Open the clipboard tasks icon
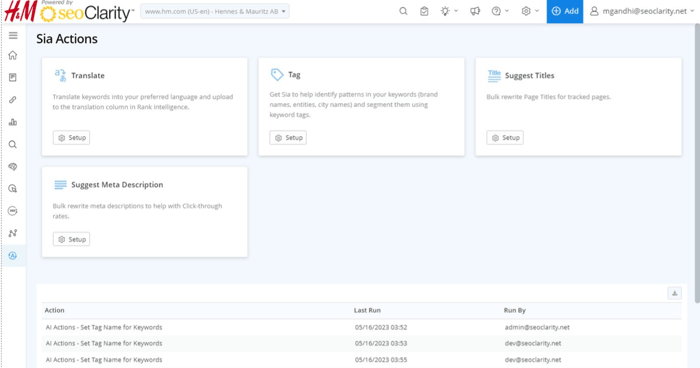 point(424,11)
